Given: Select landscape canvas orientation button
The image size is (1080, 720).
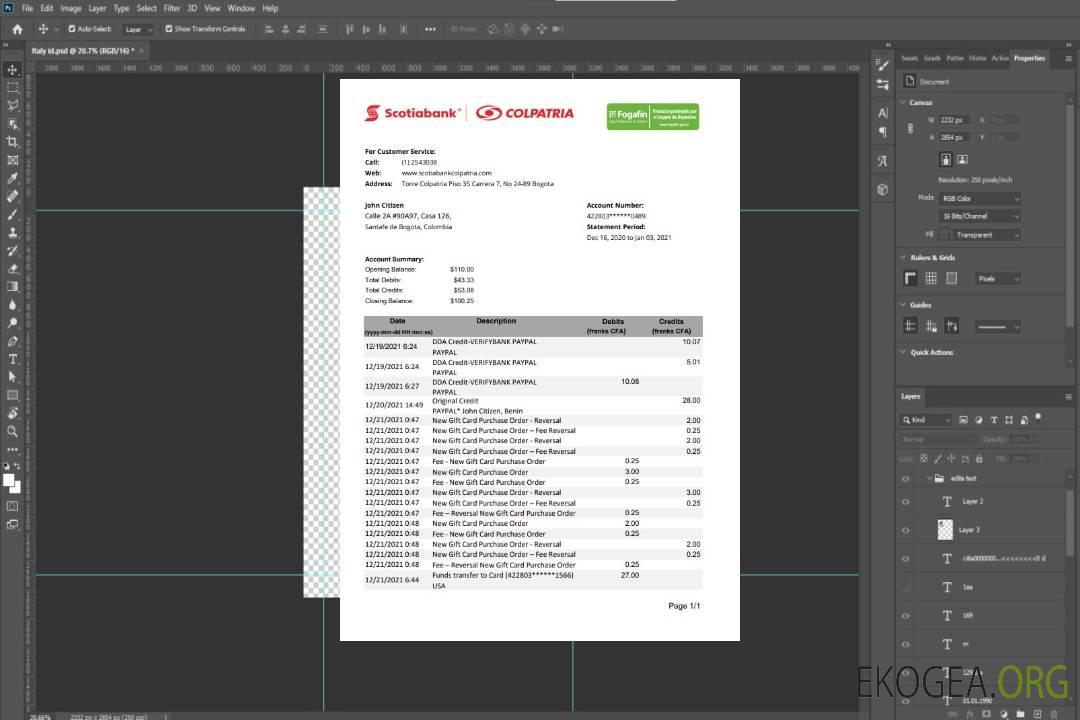Looking at the screenshot, I should click(962, 160).
